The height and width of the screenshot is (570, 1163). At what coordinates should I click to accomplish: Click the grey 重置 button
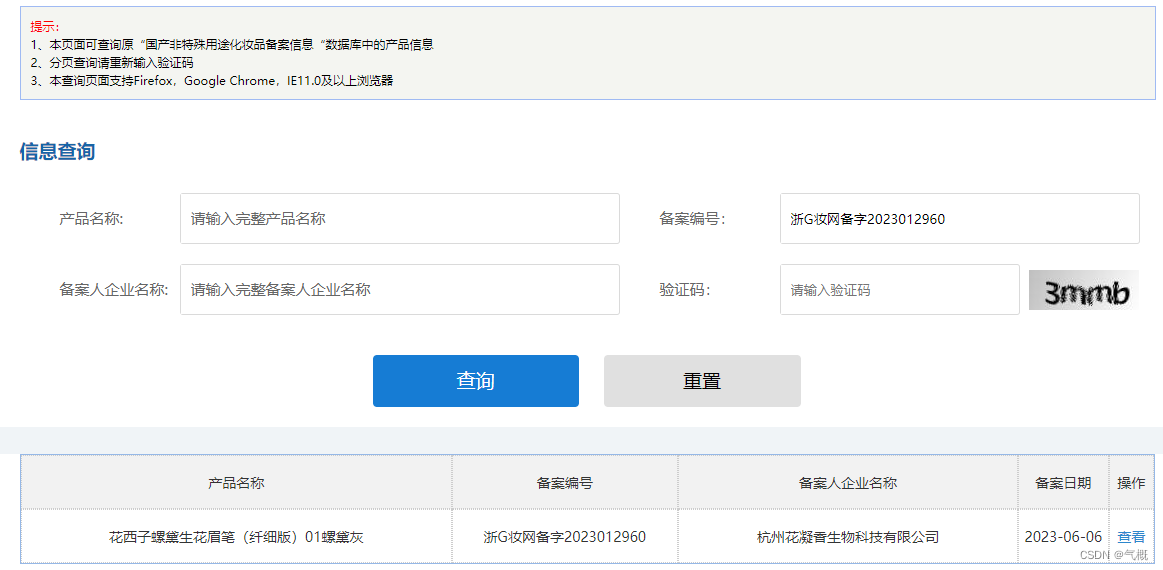coord(702,381)
